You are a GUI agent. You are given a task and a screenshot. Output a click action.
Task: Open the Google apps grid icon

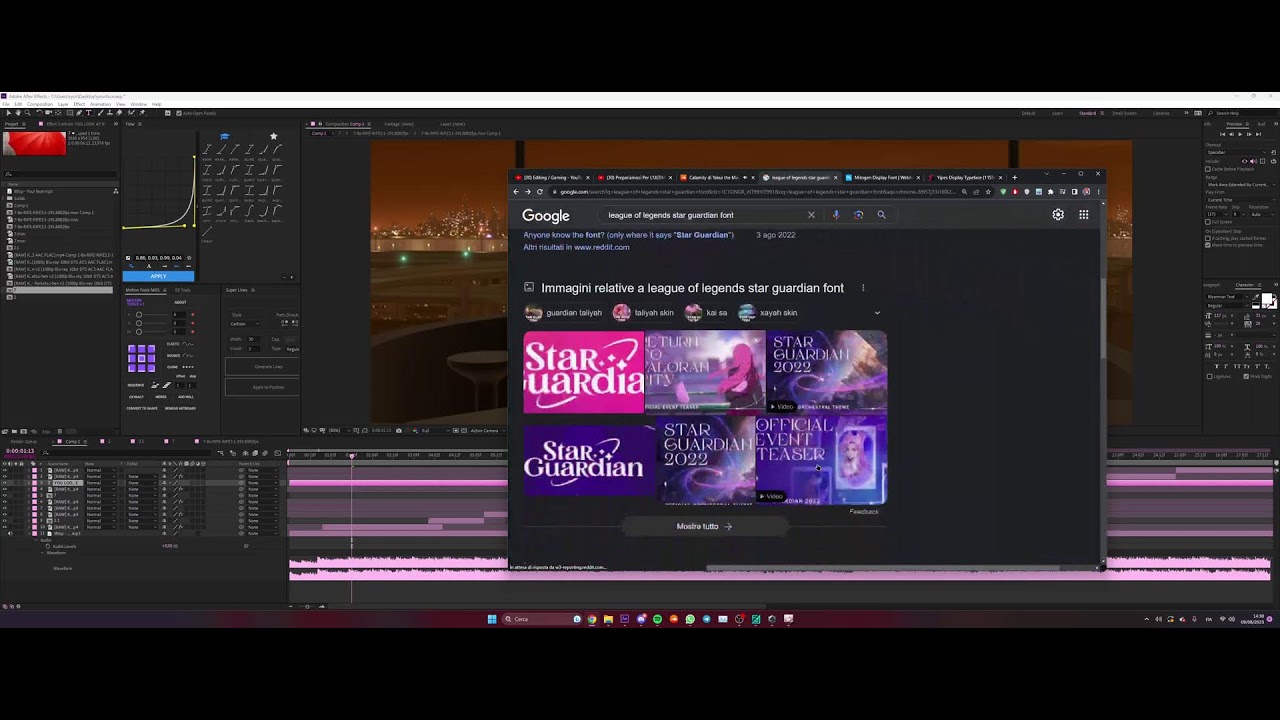(x=1084, y=214)
